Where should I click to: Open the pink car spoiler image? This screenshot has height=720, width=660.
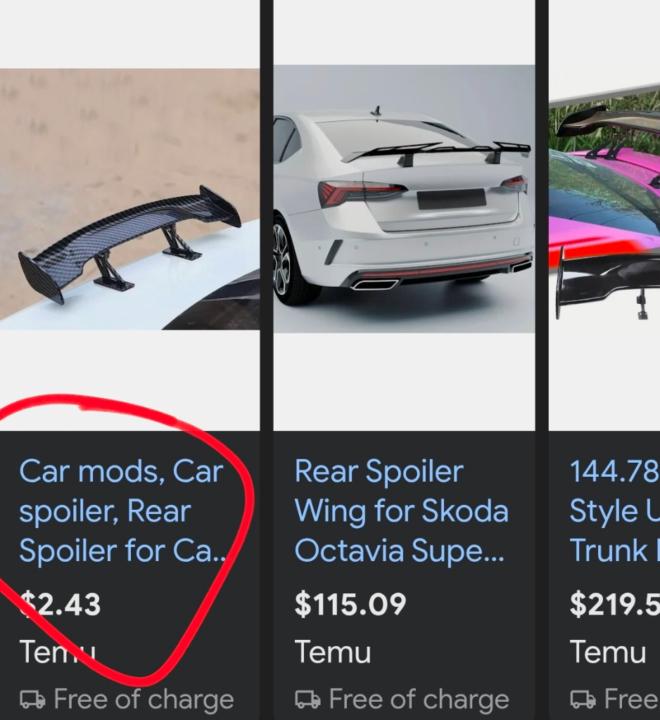[604, 202]
